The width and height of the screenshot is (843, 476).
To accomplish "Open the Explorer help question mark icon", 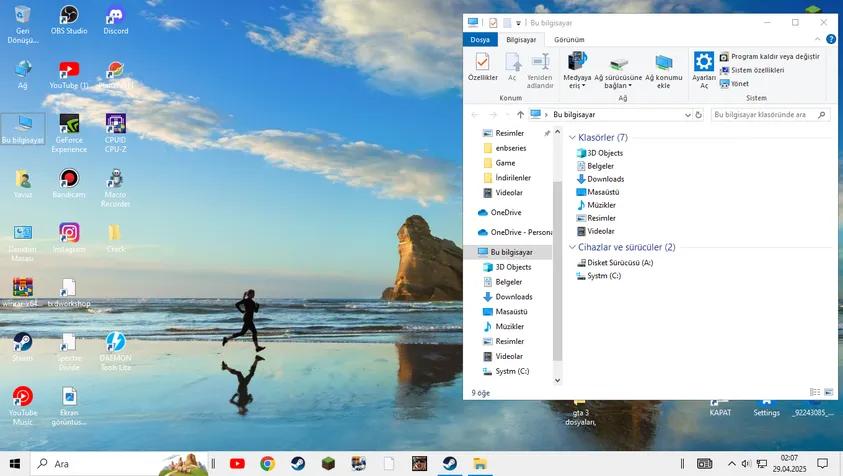I will point(831,39).
